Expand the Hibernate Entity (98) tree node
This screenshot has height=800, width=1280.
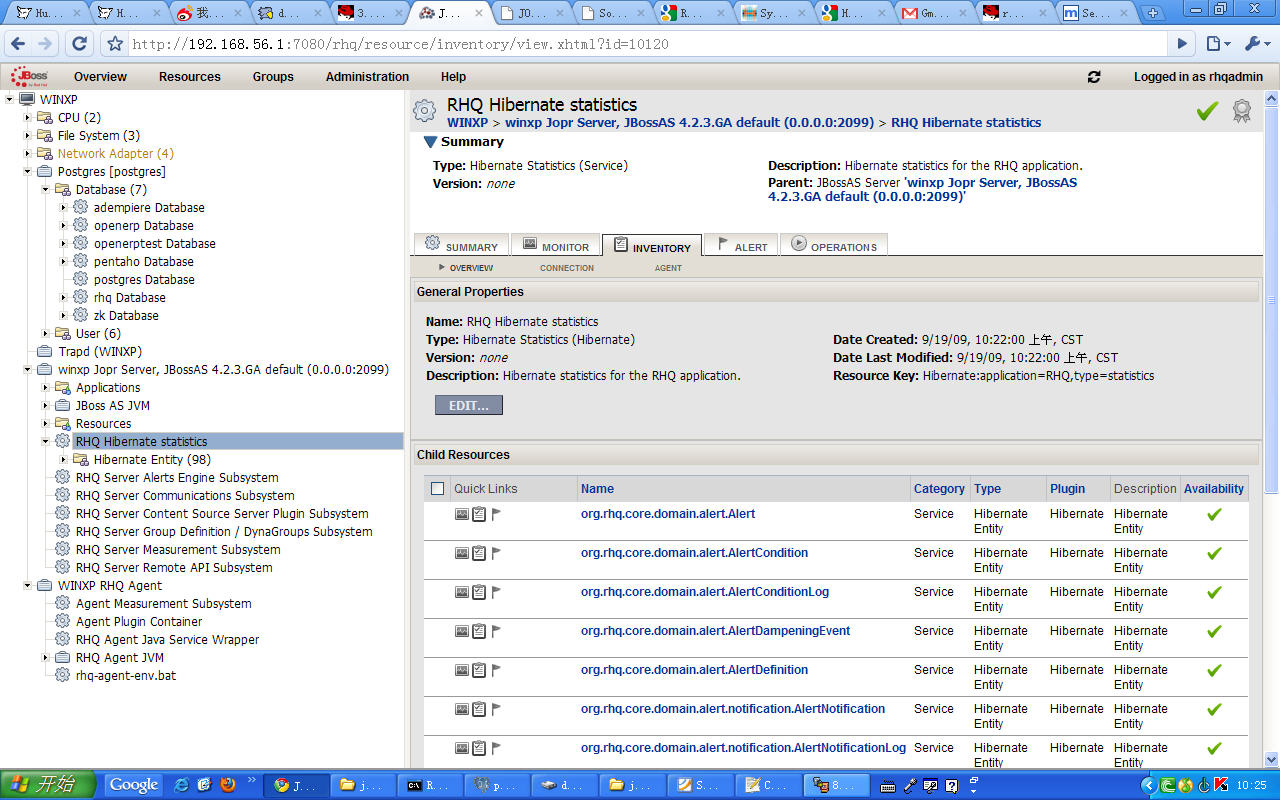(63, 460)
